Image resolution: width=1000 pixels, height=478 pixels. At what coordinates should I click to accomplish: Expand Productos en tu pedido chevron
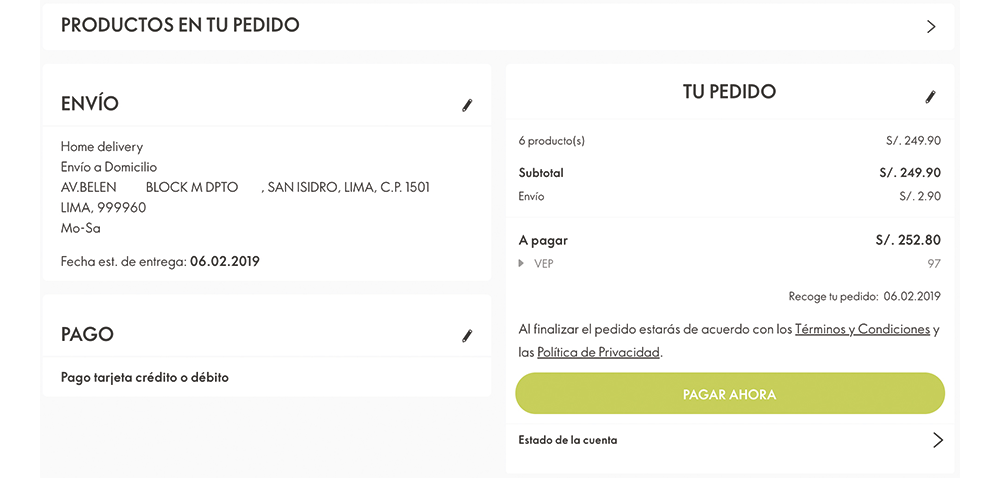pyautogui.click(x=931, y=26)
